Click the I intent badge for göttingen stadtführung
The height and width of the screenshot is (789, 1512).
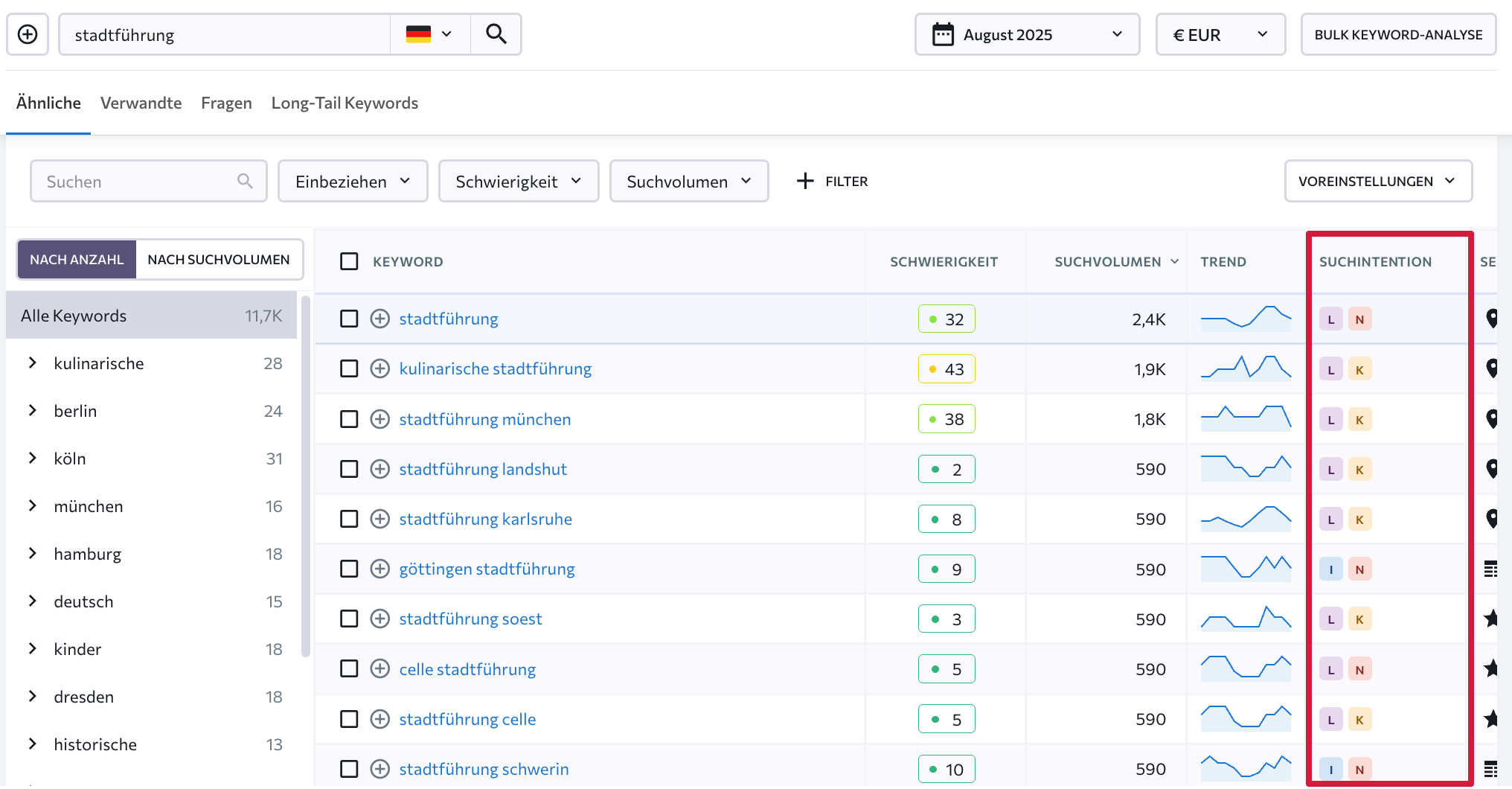point(1331,569)
